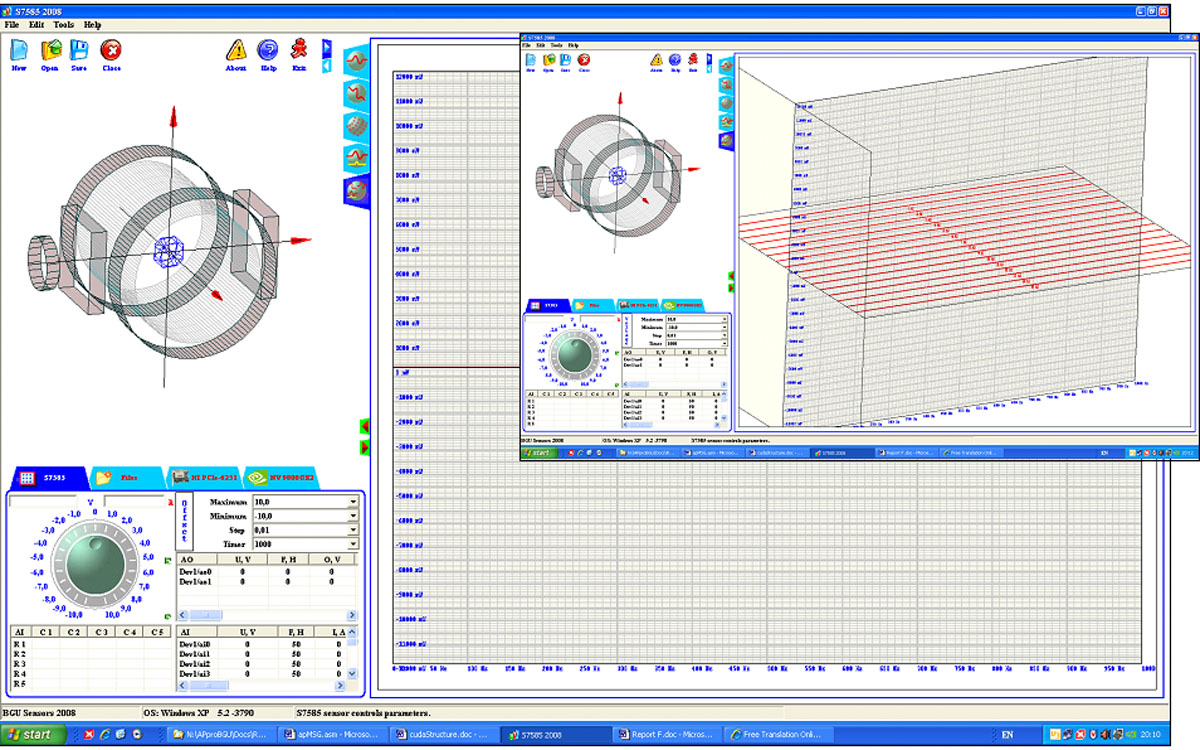The height and width of the screenshot is (750, 1200).
Task: Open the About warning-triangle icon
Action: click(x=236, y=50)
